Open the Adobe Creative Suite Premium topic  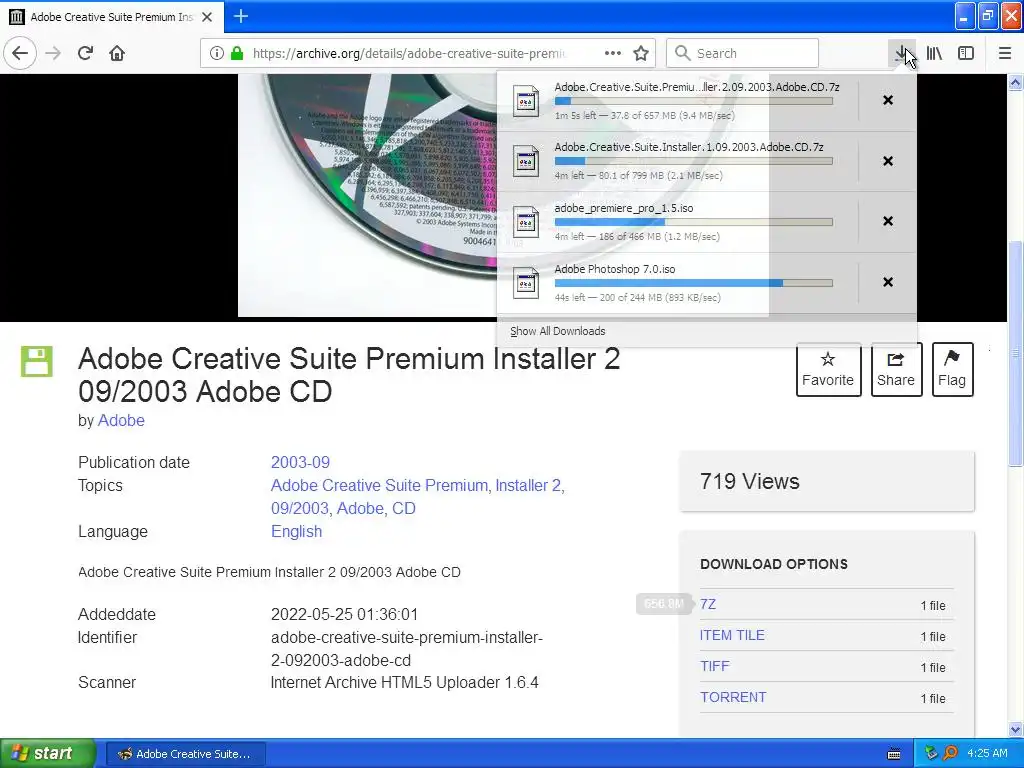click(x=379, y=485)
